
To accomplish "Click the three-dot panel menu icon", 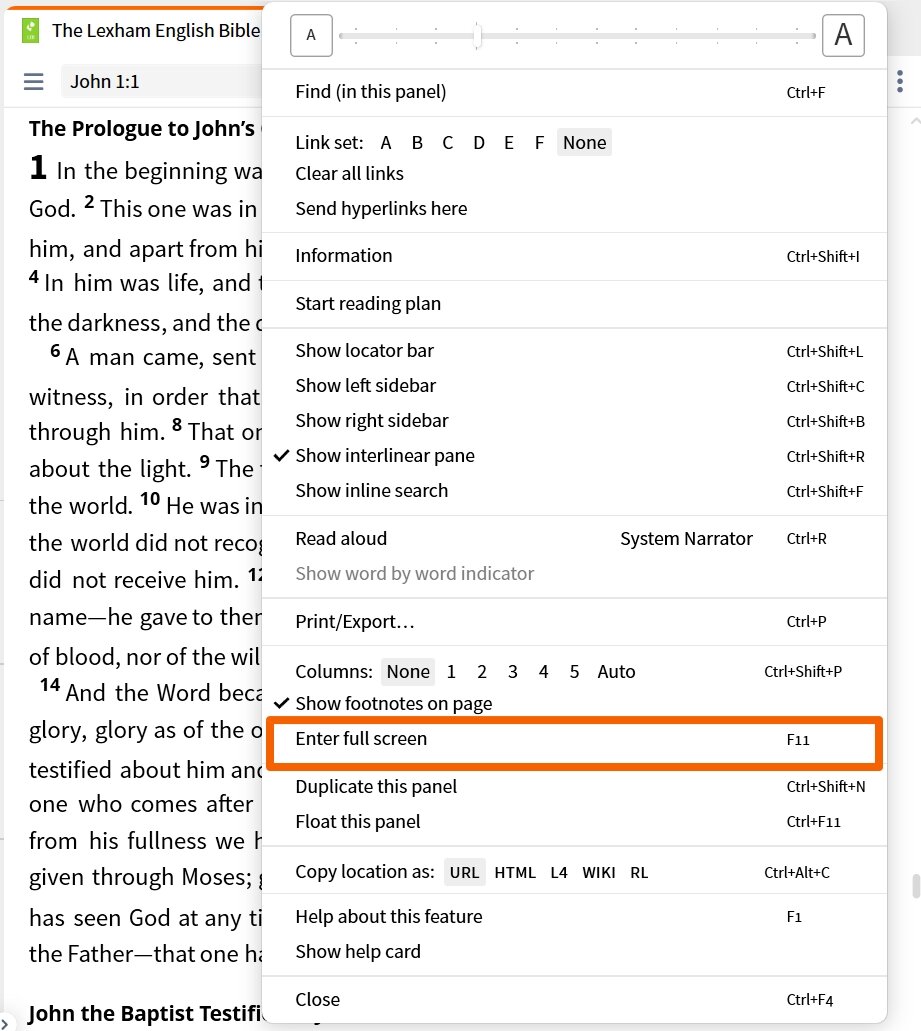I will click(900, 82).
